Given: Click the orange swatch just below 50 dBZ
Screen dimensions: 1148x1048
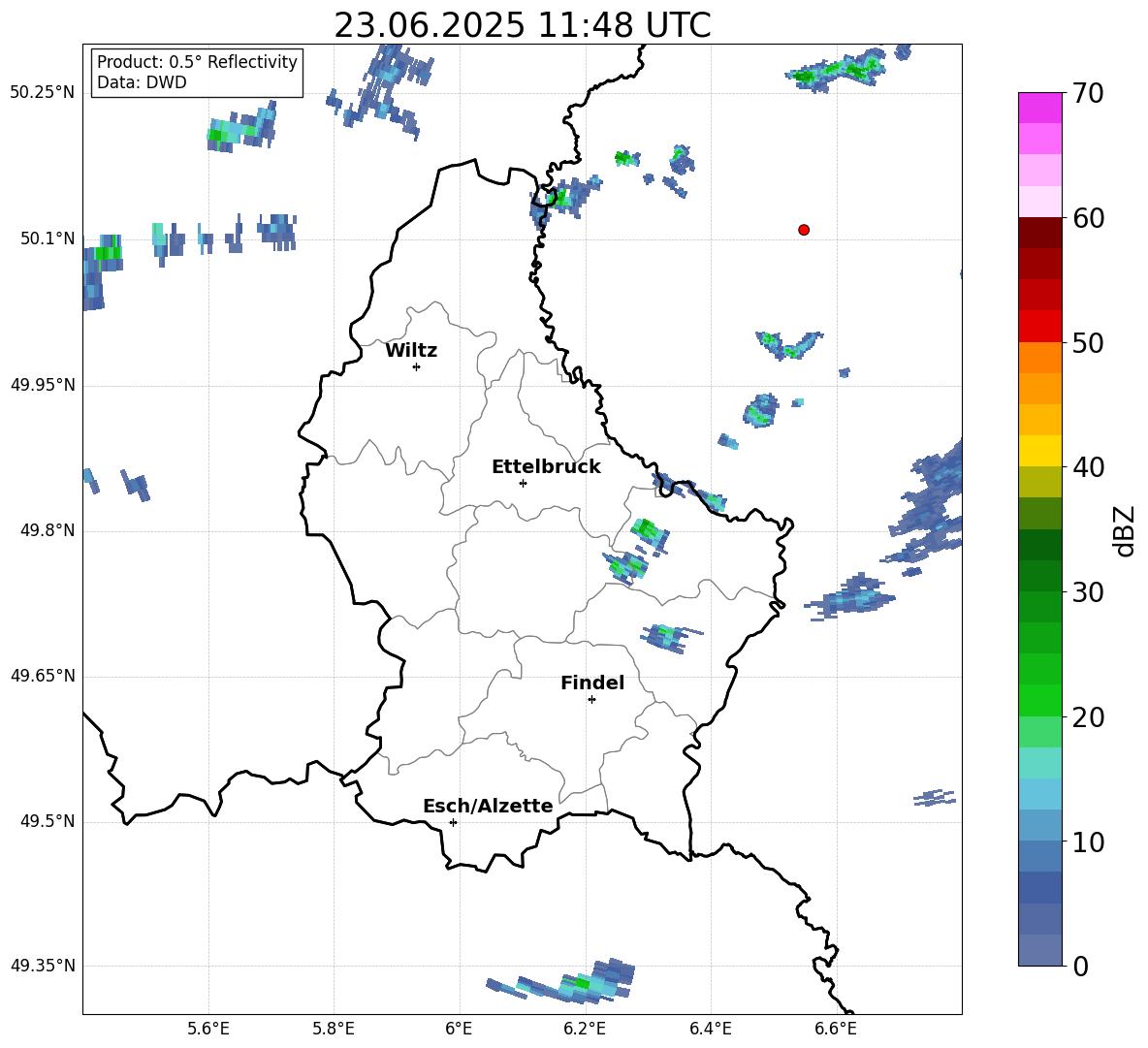Looking at the screenshot, I should [1039, 357].
